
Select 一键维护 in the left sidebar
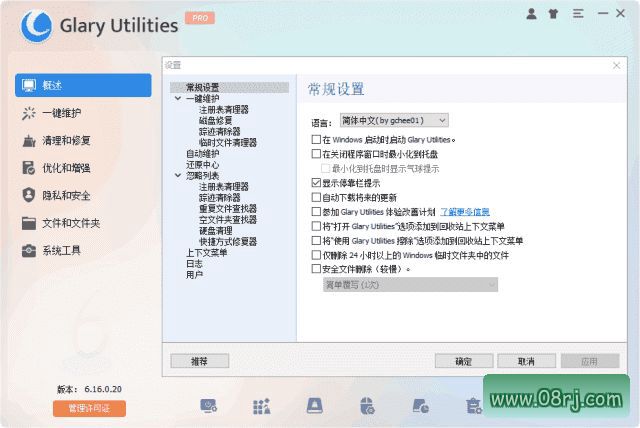click(83, 113)
